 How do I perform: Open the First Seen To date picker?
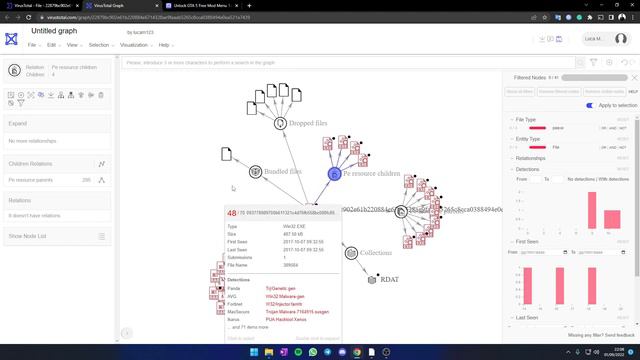(x=623, y=252)
